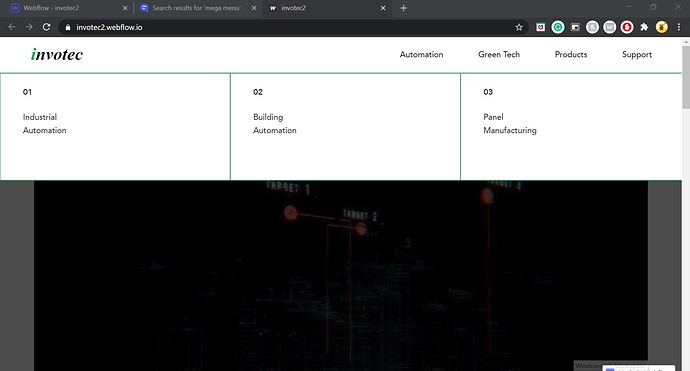This screenshot has width=690, height=371.
Task: Open the Chrome three-dot menu
Action: tap(679, 27)
